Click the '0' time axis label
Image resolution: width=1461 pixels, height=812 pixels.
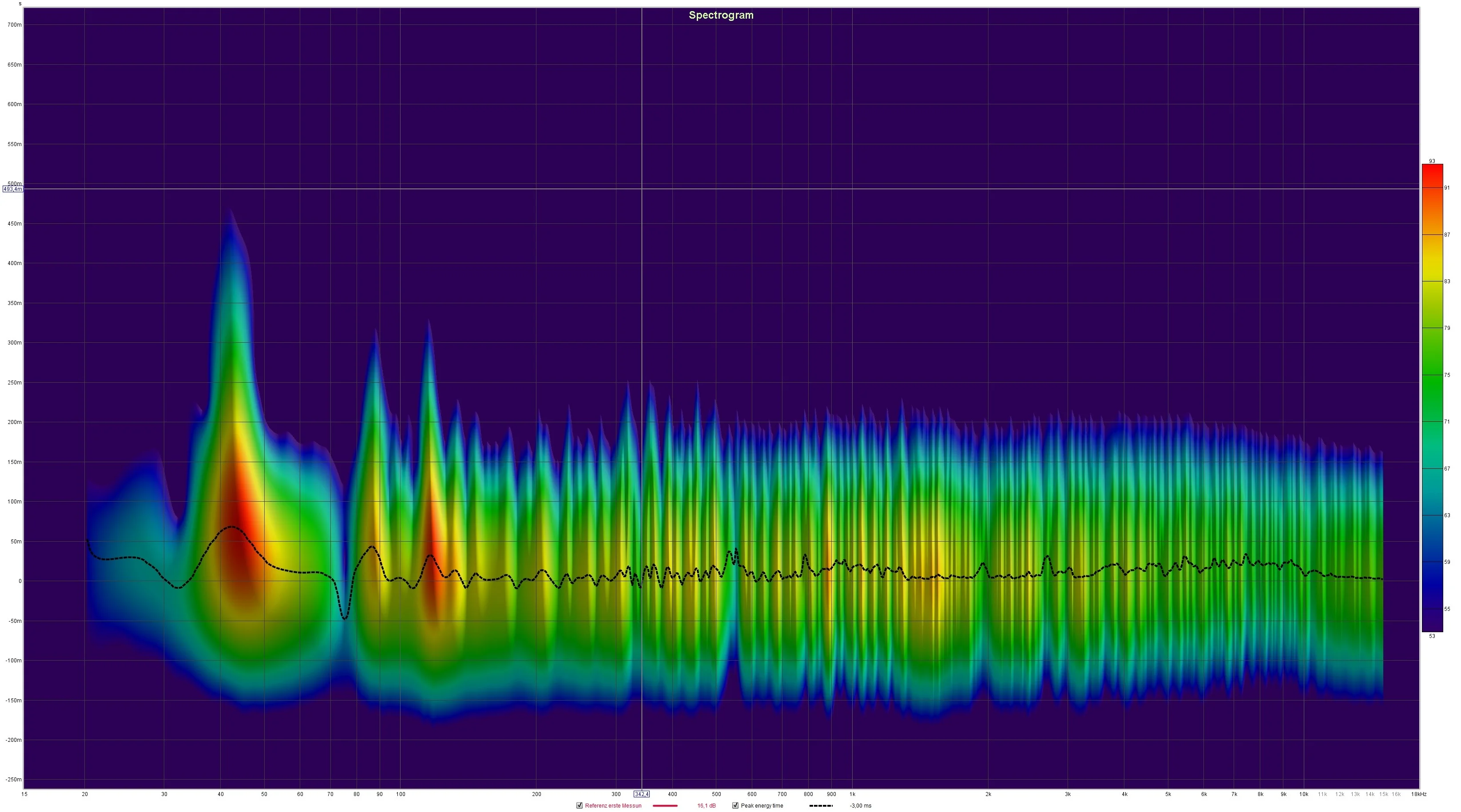tap(20, 581)
